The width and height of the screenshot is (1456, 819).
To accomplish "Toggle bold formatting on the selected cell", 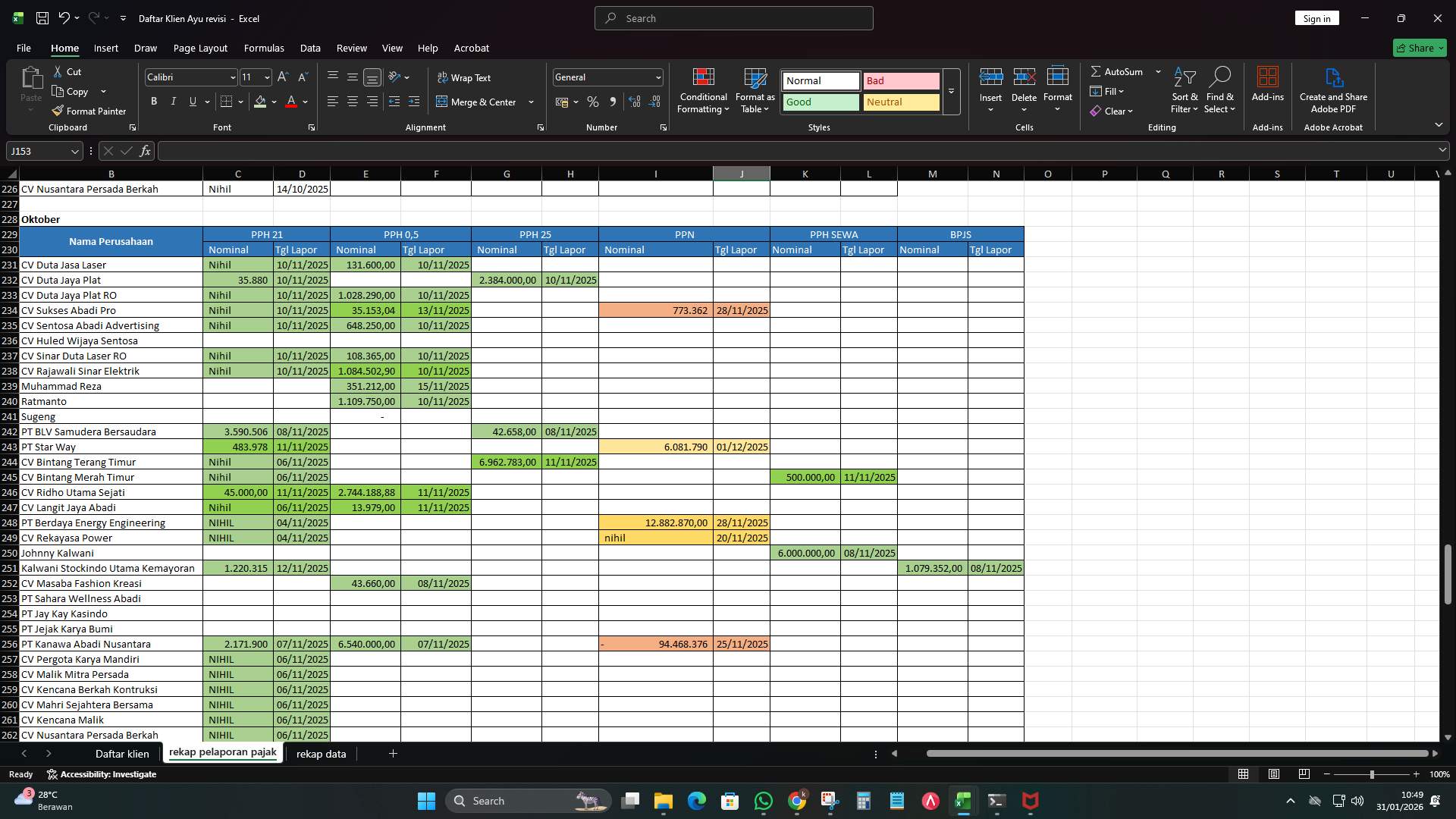I will point(153,101).
